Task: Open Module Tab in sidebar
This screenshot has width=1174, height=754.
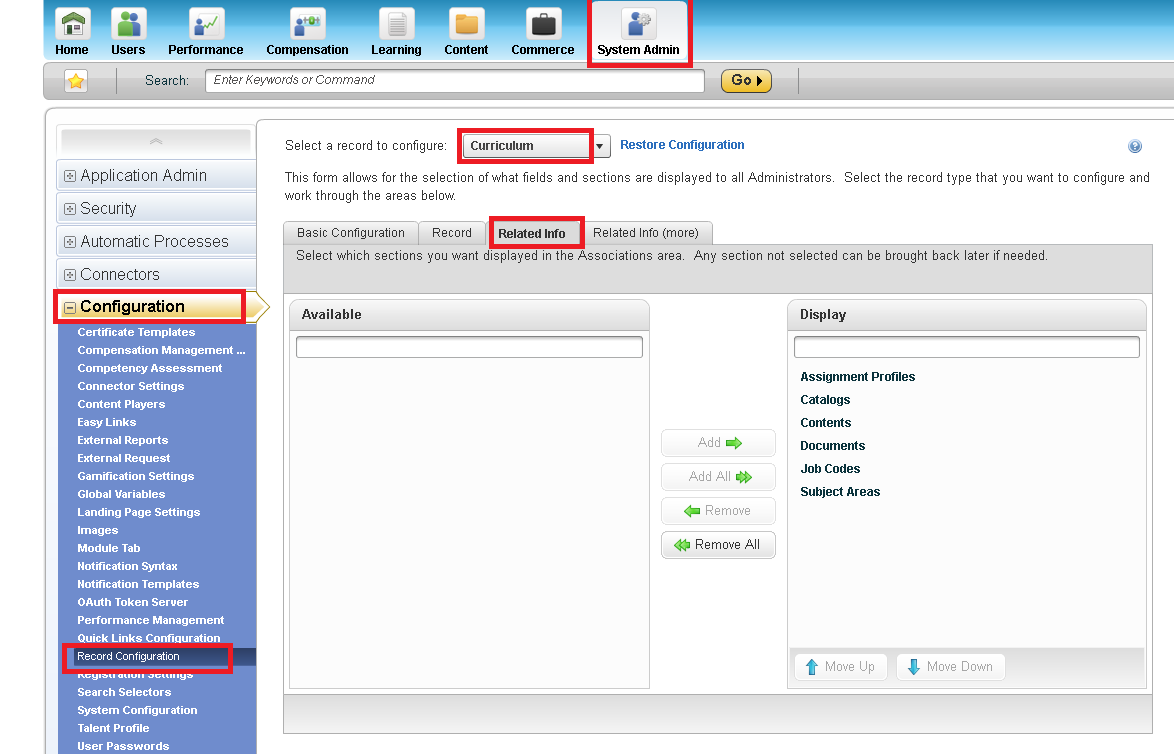Action: pos(109,548)
